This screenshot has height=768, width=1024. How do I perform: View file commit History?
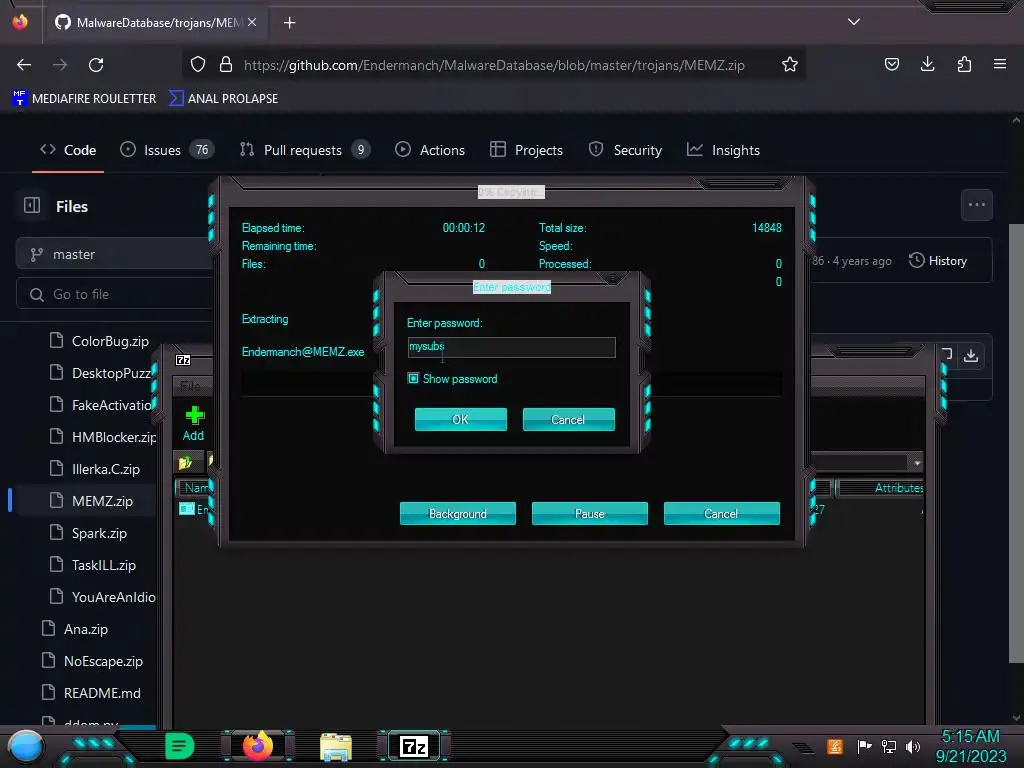[938, 261]
